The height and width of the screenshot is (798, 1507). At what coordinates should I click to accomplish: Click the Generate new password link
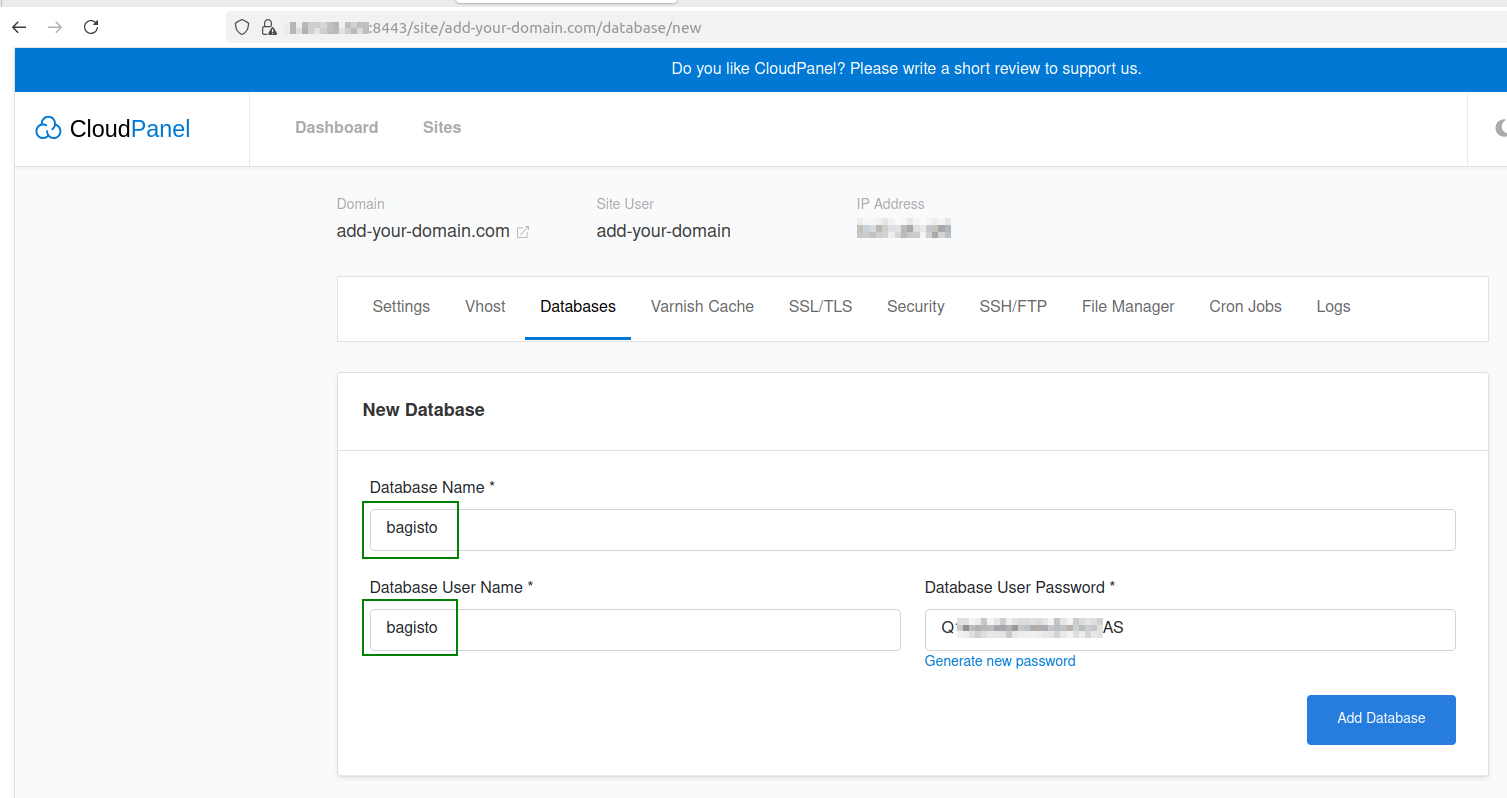point(1000,661)
